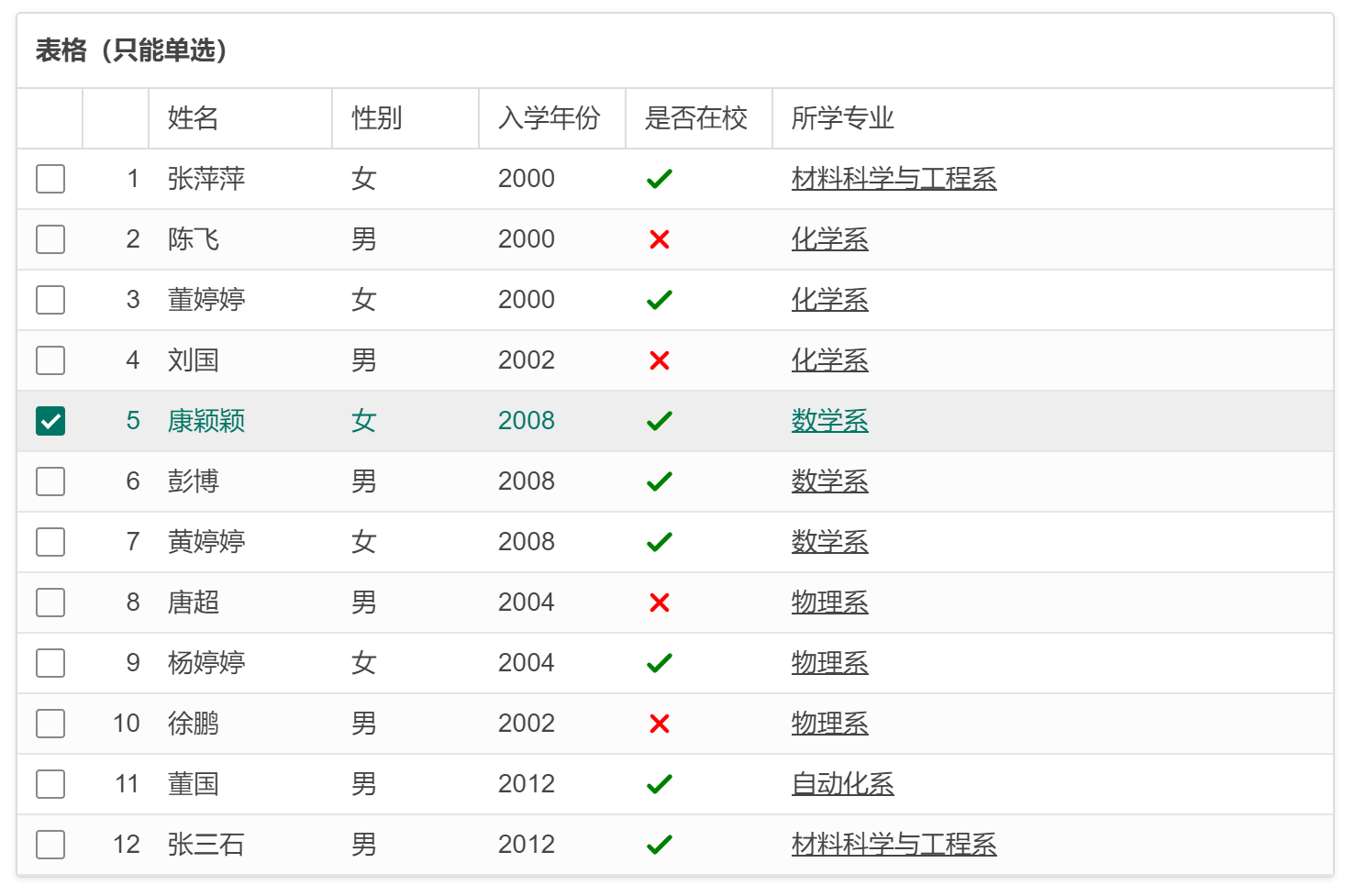Click the name cell 徐鹏

tap(194, 724)
